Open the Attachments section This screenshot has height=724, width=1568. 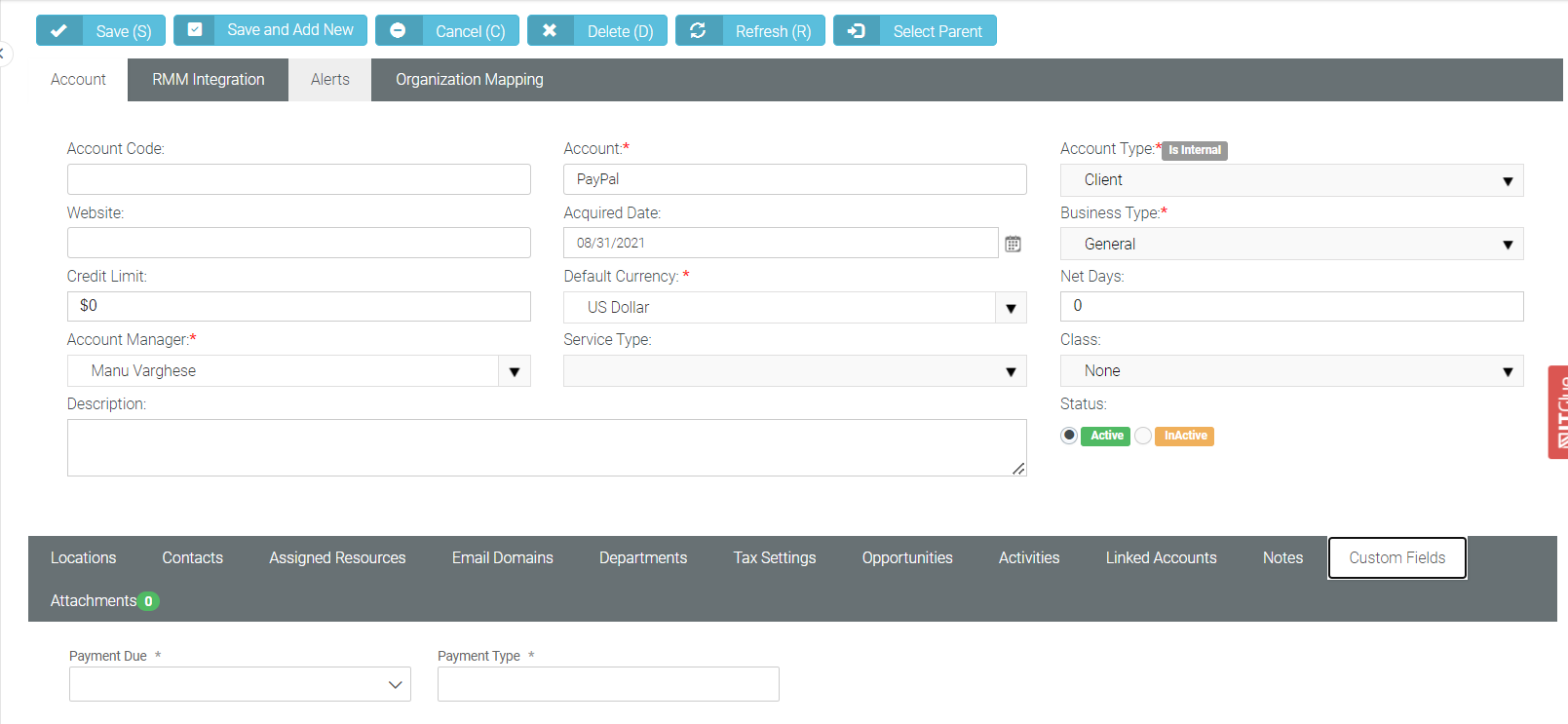point(95,601)
